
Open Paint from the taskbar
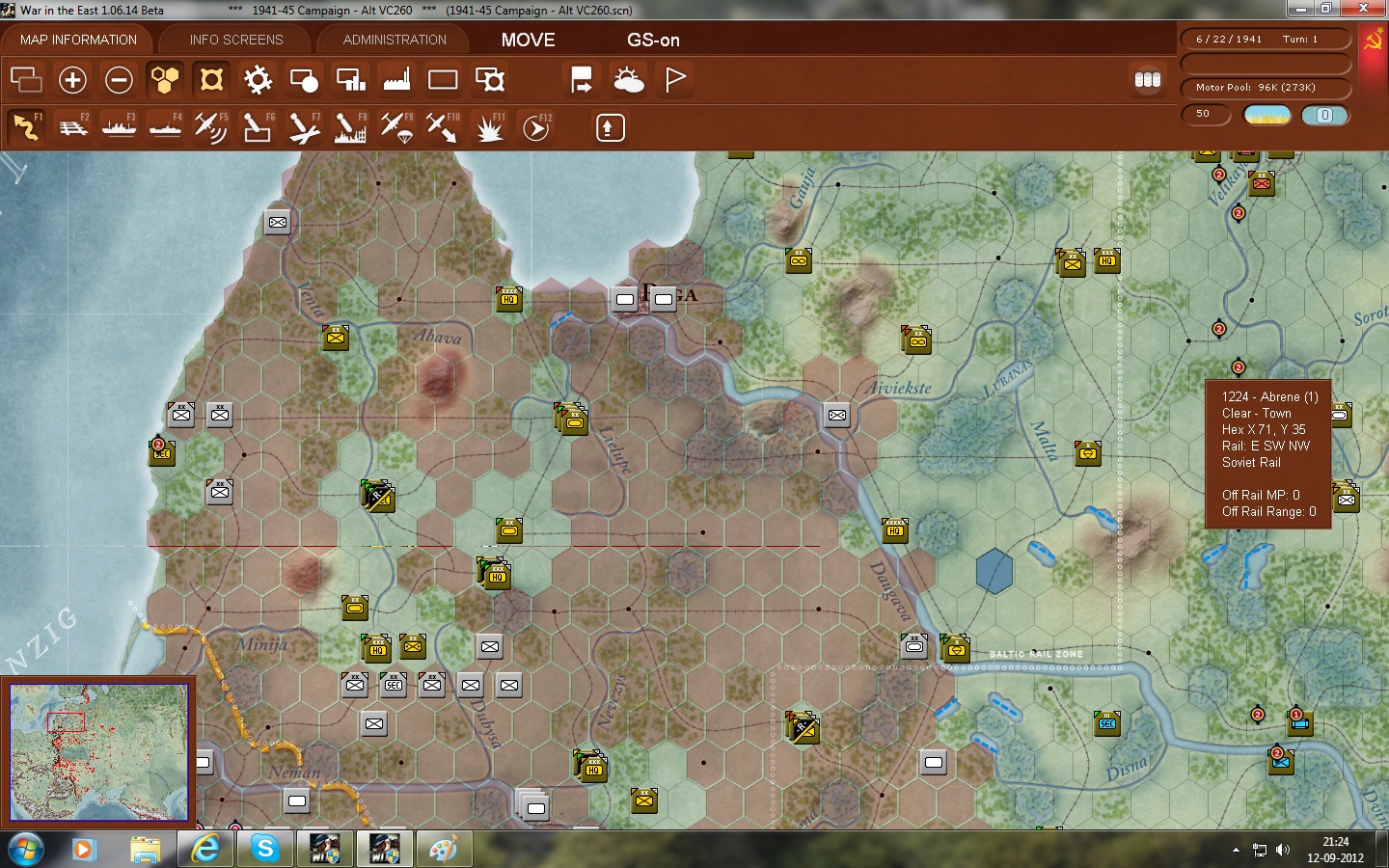coord(444,850)
